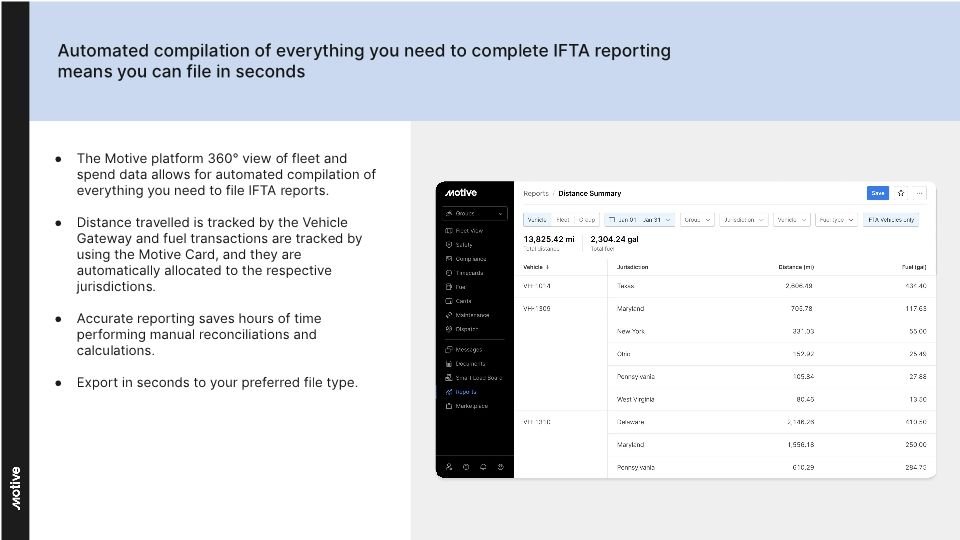Image resolution: width=960 pixels, height=540 pixels.
Task: Open Timecards from the sidebar
Action: (x=469, y=273)
